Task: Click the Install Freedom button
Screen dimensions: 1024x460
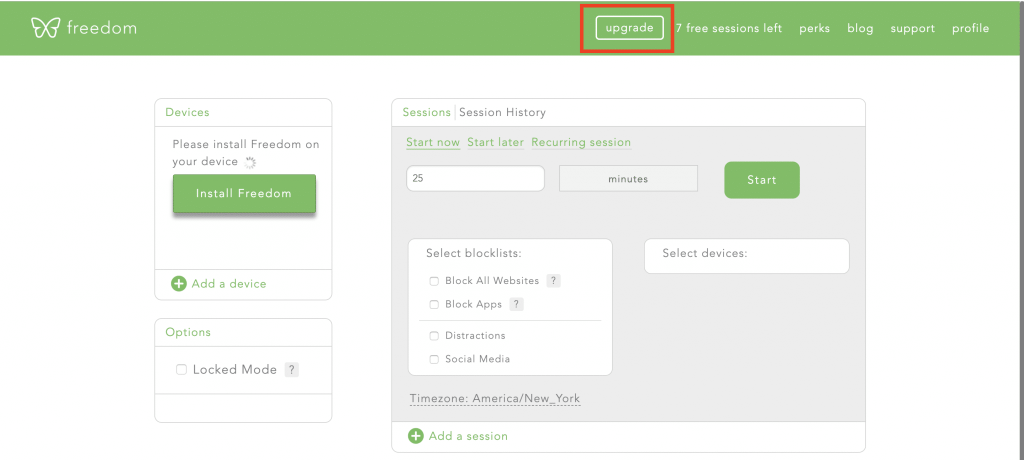Action: click(x=244, y=194)
